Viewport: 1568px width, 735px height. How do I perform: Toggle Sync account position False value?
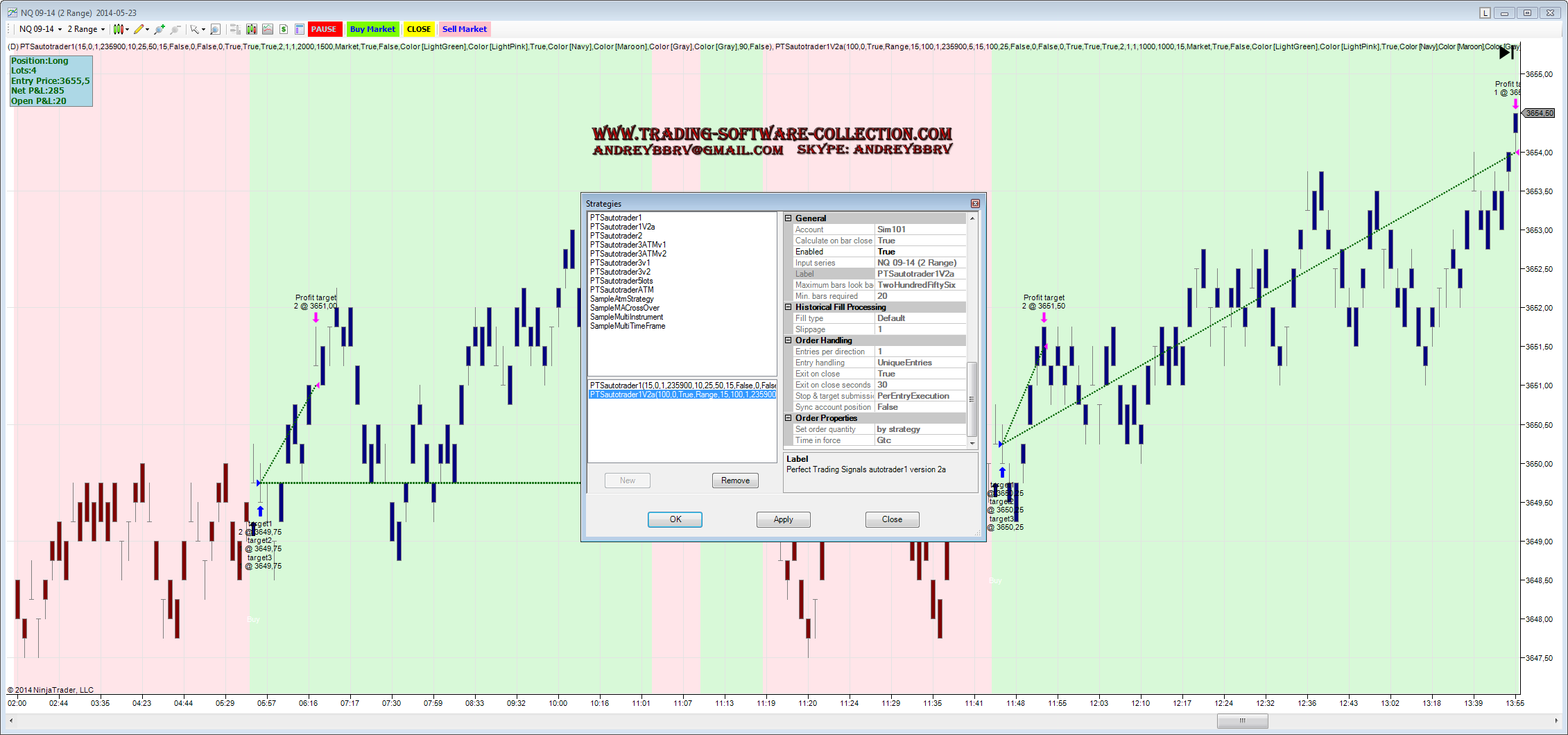920,407
